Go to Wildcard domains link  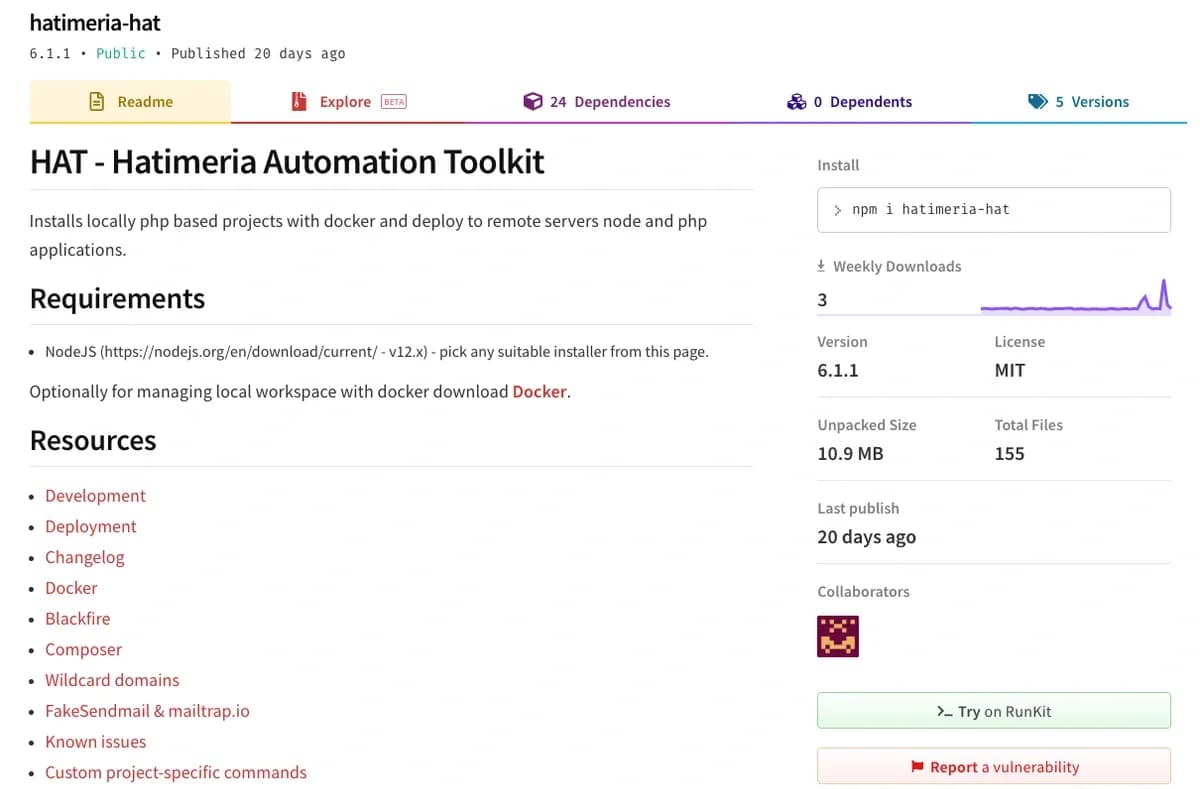coord(112,680)
